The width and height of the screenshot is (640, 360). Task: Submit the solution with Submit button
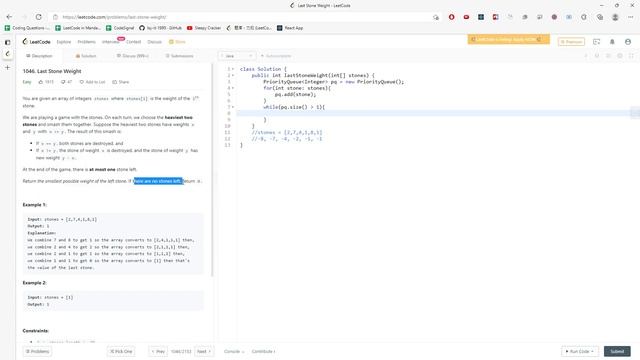pos(617,351)
